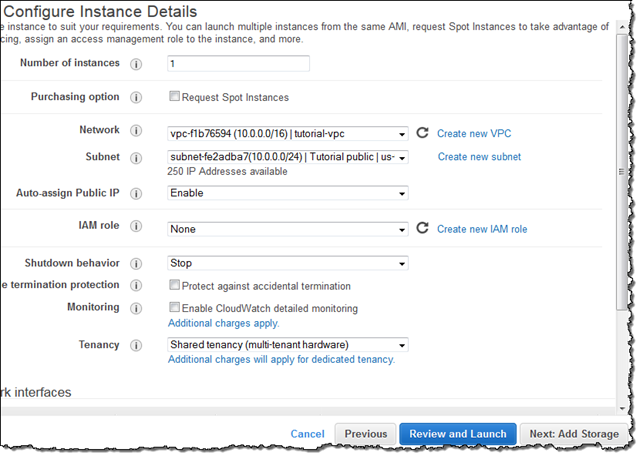Click info icon beside Number of instances

coord(136,64)
